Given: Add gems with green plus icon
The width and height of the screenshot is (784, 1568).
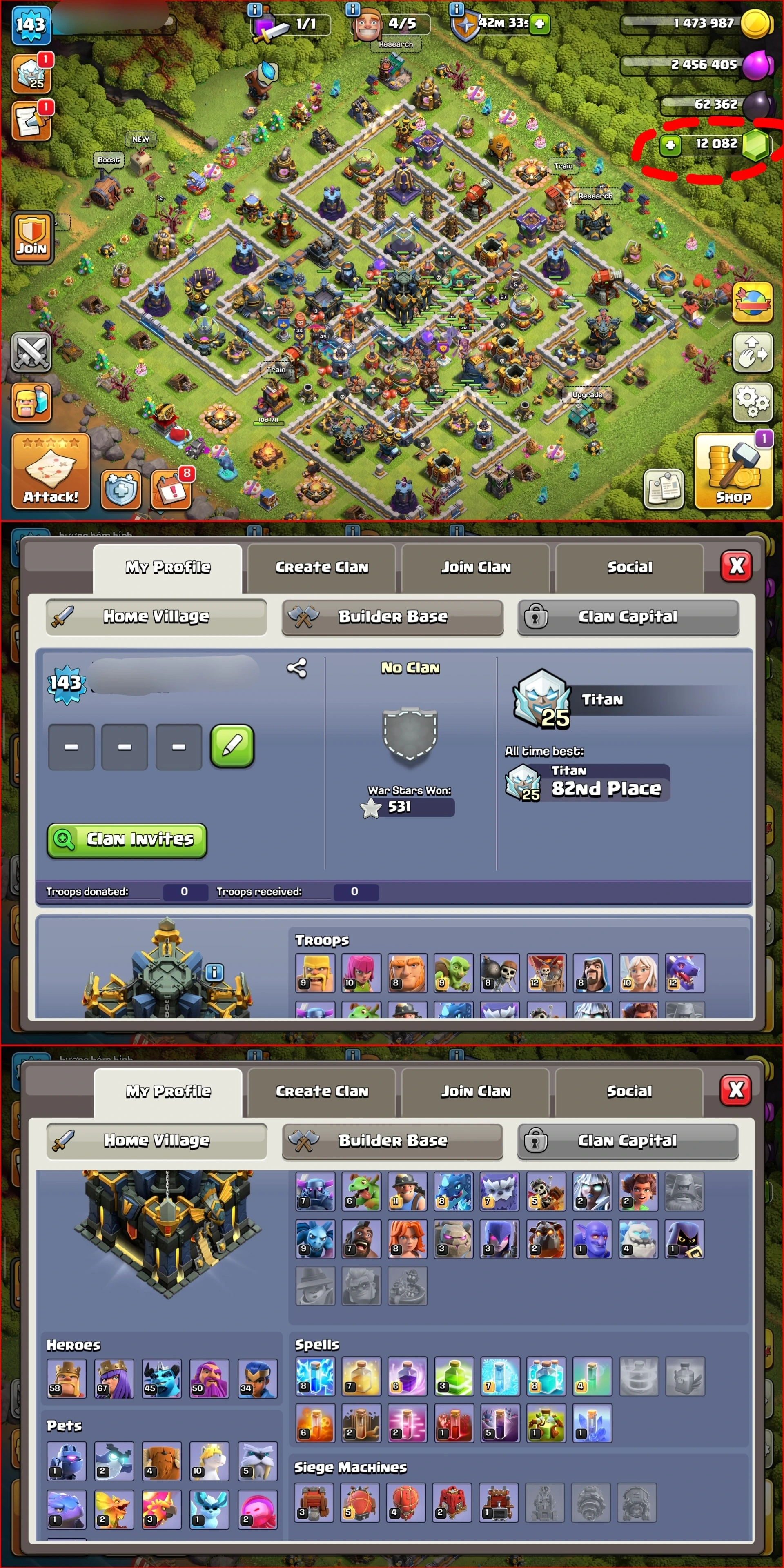Looking at the screenshot, I should point(670,145).
